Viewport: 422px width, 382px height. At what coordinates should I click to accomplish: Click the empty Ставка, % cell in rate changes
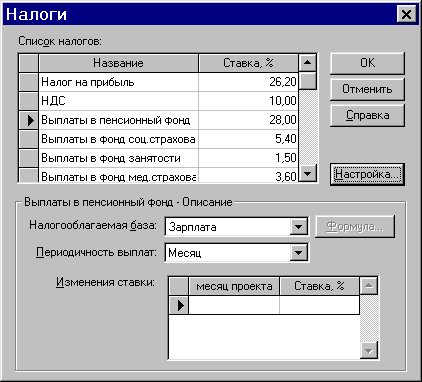(319, 305)
